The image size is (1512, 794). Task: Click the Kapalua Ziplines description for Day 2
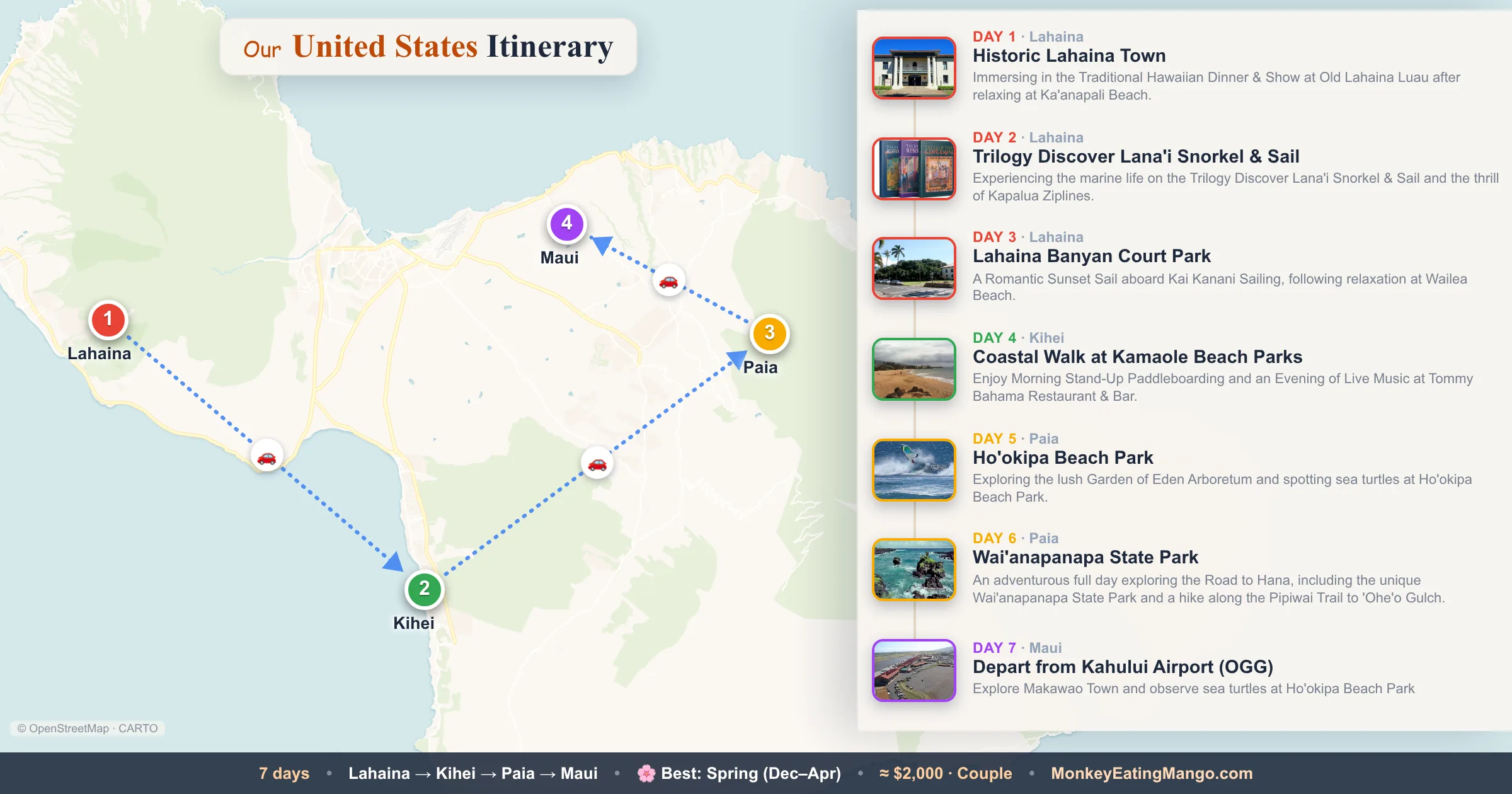pyautogui.click(x=1235, y=187)
